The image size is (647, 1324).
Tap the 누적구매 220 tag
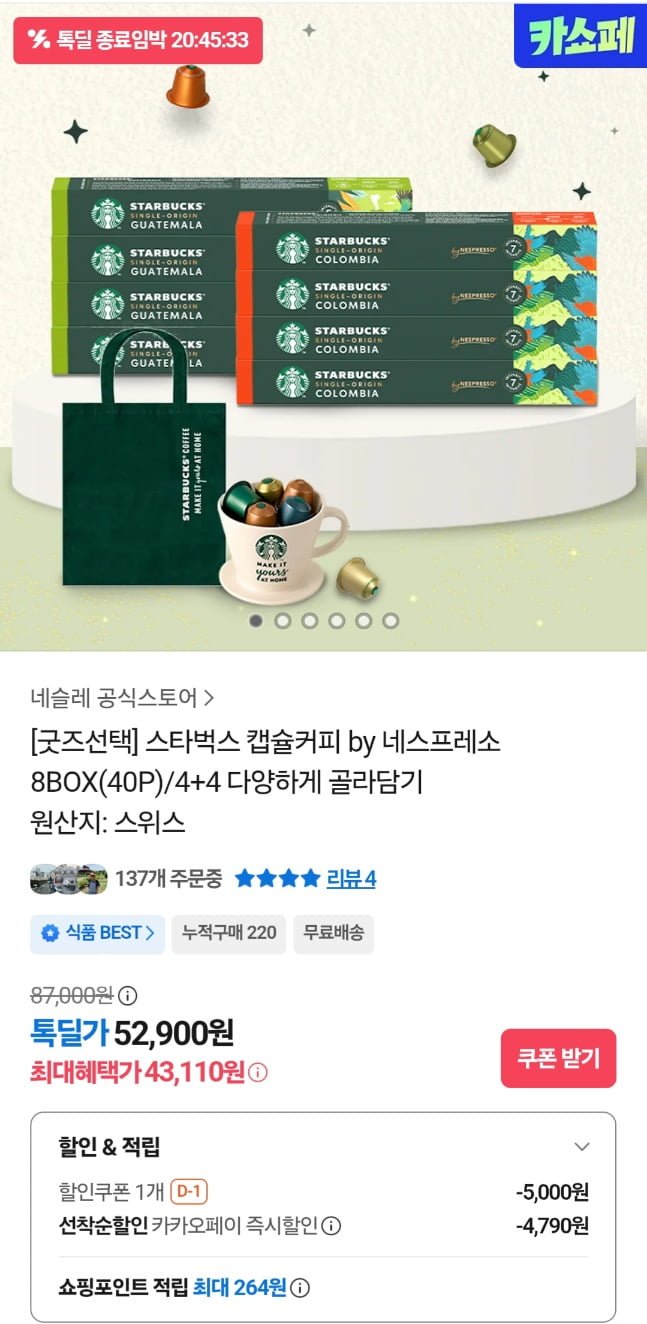pyautogui.click(x=229, y=934)
